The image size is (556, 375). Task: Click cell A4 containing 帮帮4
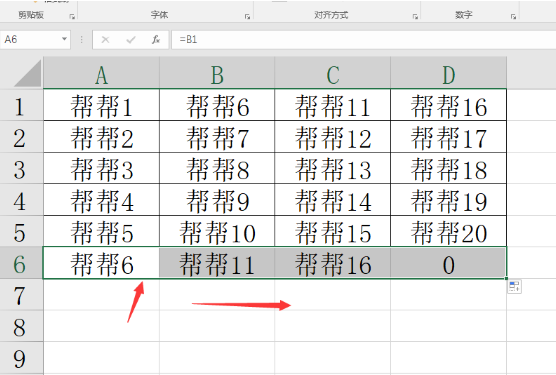pyautogui.click(x=101, y=200)
